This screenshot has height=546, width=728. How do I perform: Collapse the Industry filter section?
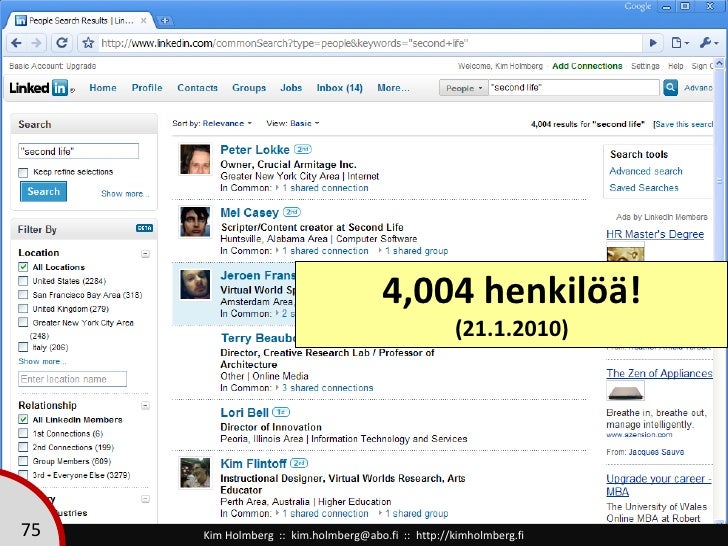point(145,499)
